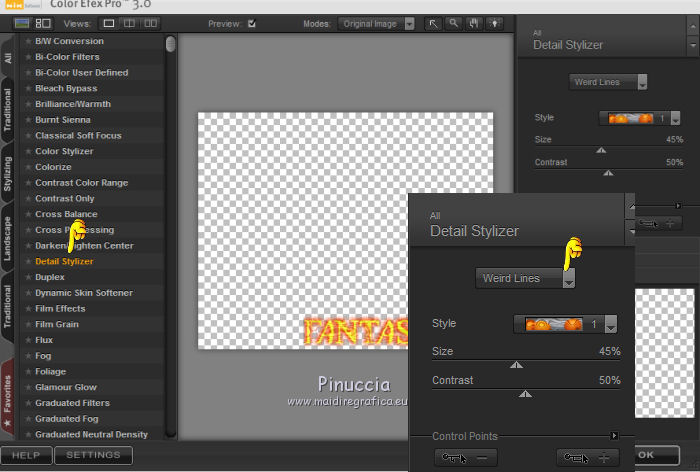This screenshot has width=700, height=472.
Task: Switch filter list to thumbnail grid display
Action: coord(43,24)
